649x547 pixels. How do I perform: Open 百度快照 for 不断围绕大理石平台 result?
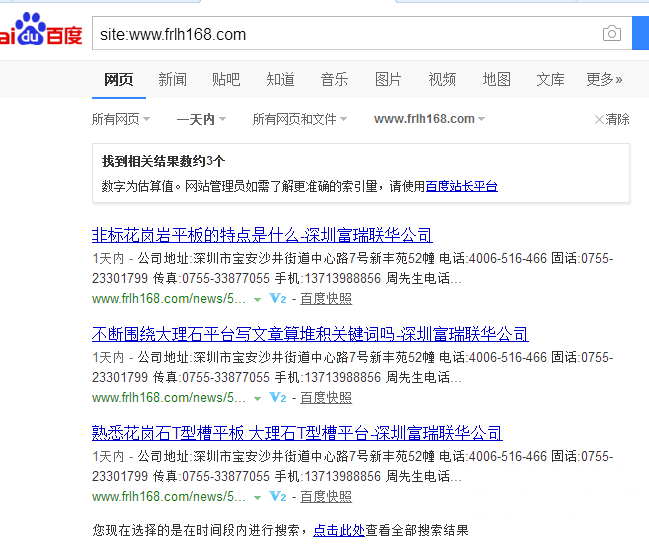click(x=326, y=397)
